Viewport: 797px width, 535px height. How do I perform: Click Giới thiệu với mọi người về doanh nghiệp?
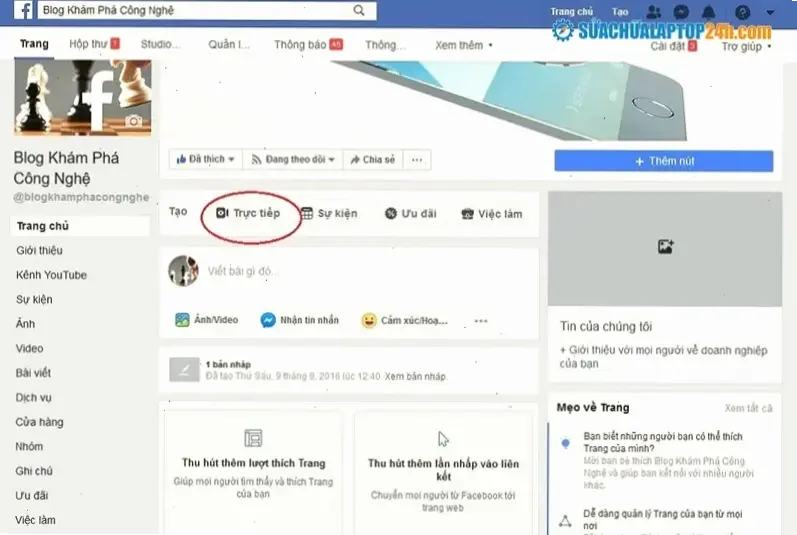click(x=663, y=357)
